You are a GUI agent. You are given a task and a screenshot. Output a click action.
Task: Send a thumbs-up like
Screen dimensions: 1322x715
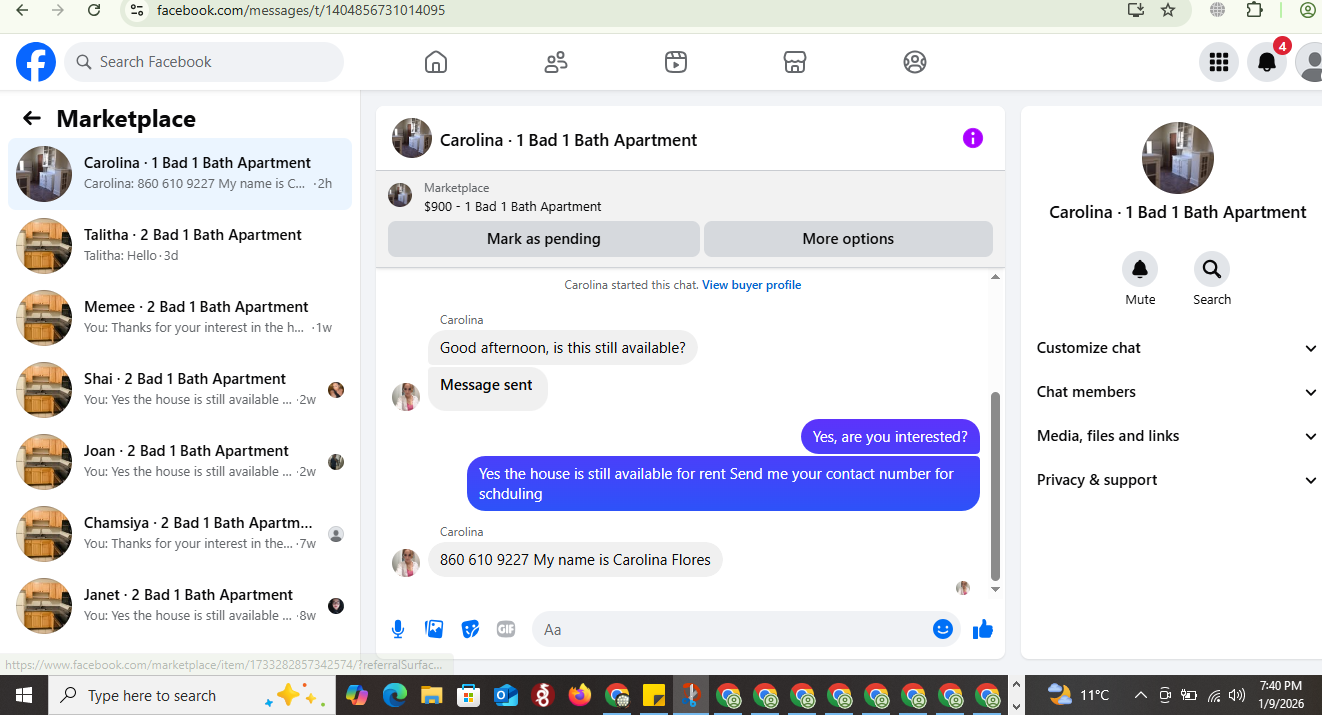tap(983, 629)
